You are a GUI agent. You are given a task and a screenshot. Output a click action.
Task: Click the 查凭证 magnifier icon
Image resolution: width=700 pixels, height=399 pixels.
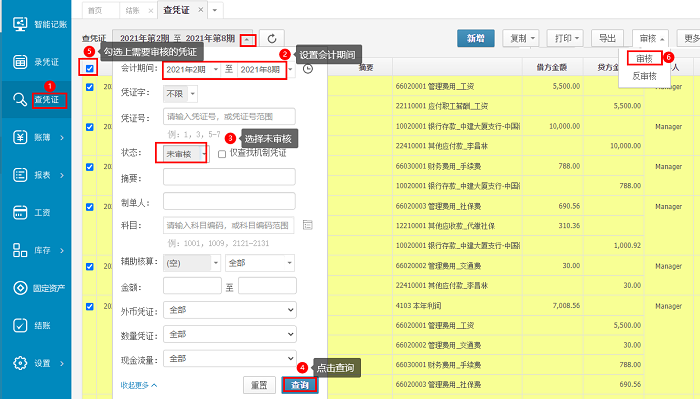point(20,99)
